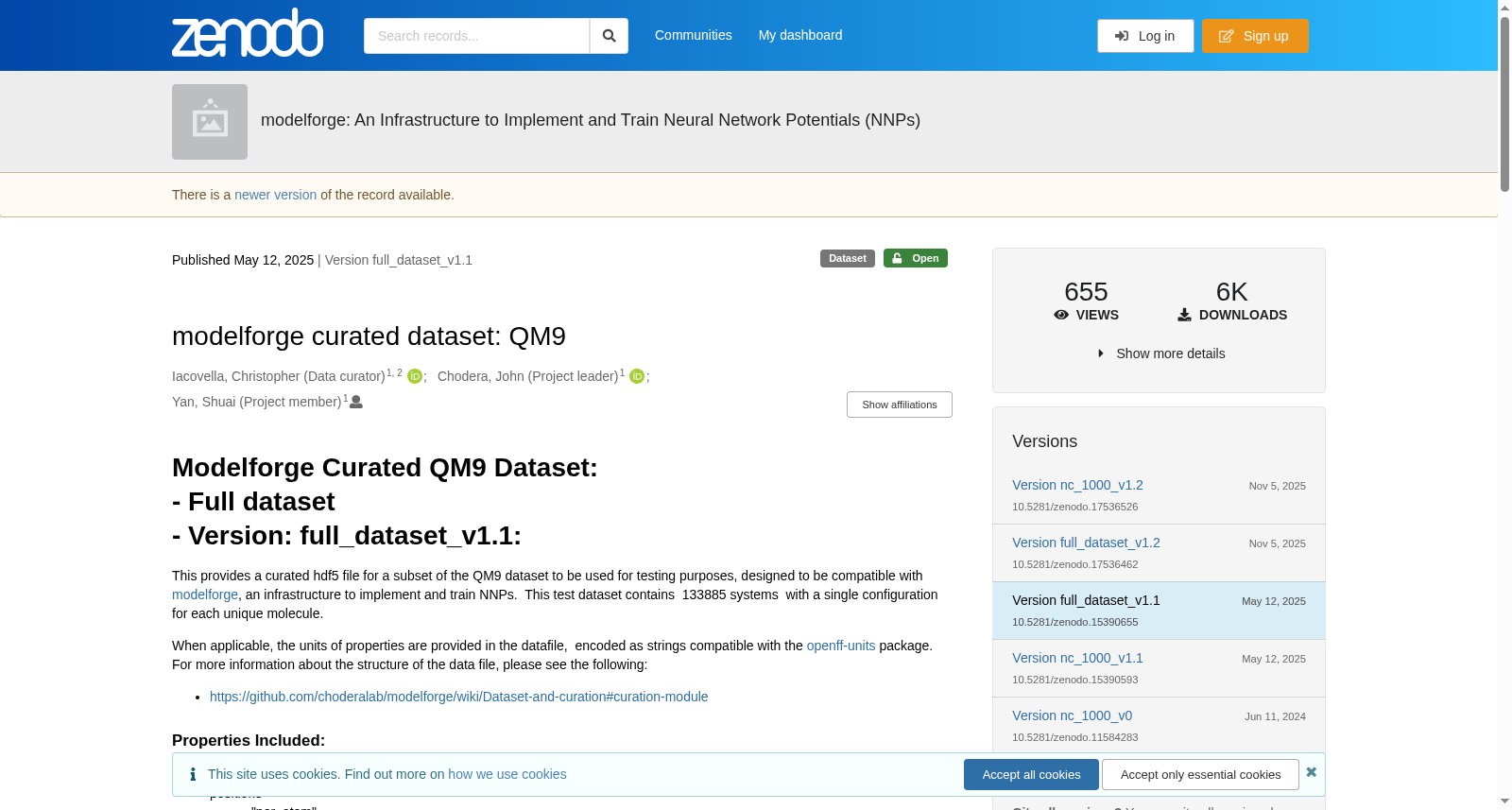Click into the Search records field
Screen dimensions: 1512x810
(x=476, y=36)
